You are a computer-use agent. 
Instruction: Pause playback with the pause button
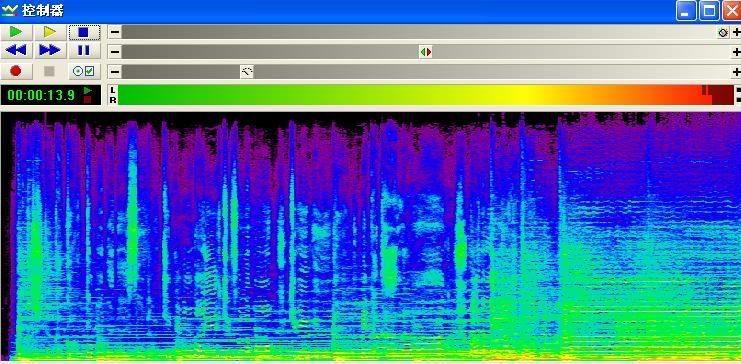point(84,50)
